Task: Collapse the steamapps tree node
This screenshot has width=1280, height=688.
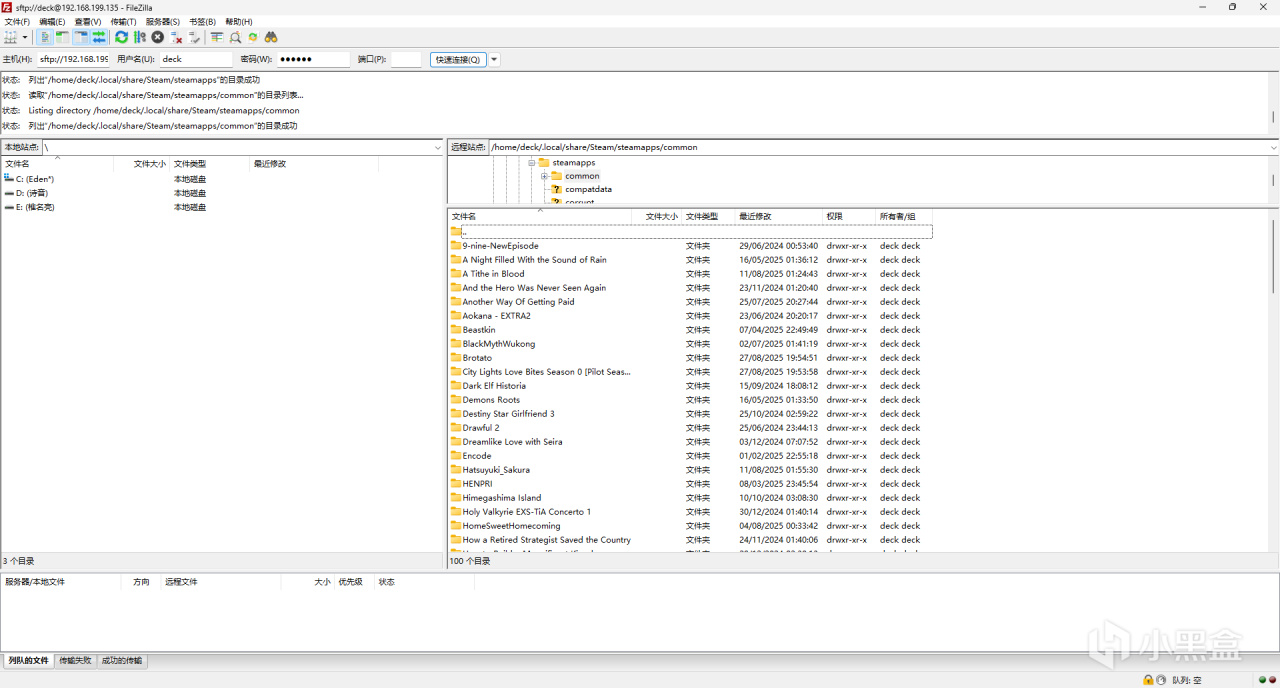Action: pyautogui.click(x=533, y=162)
